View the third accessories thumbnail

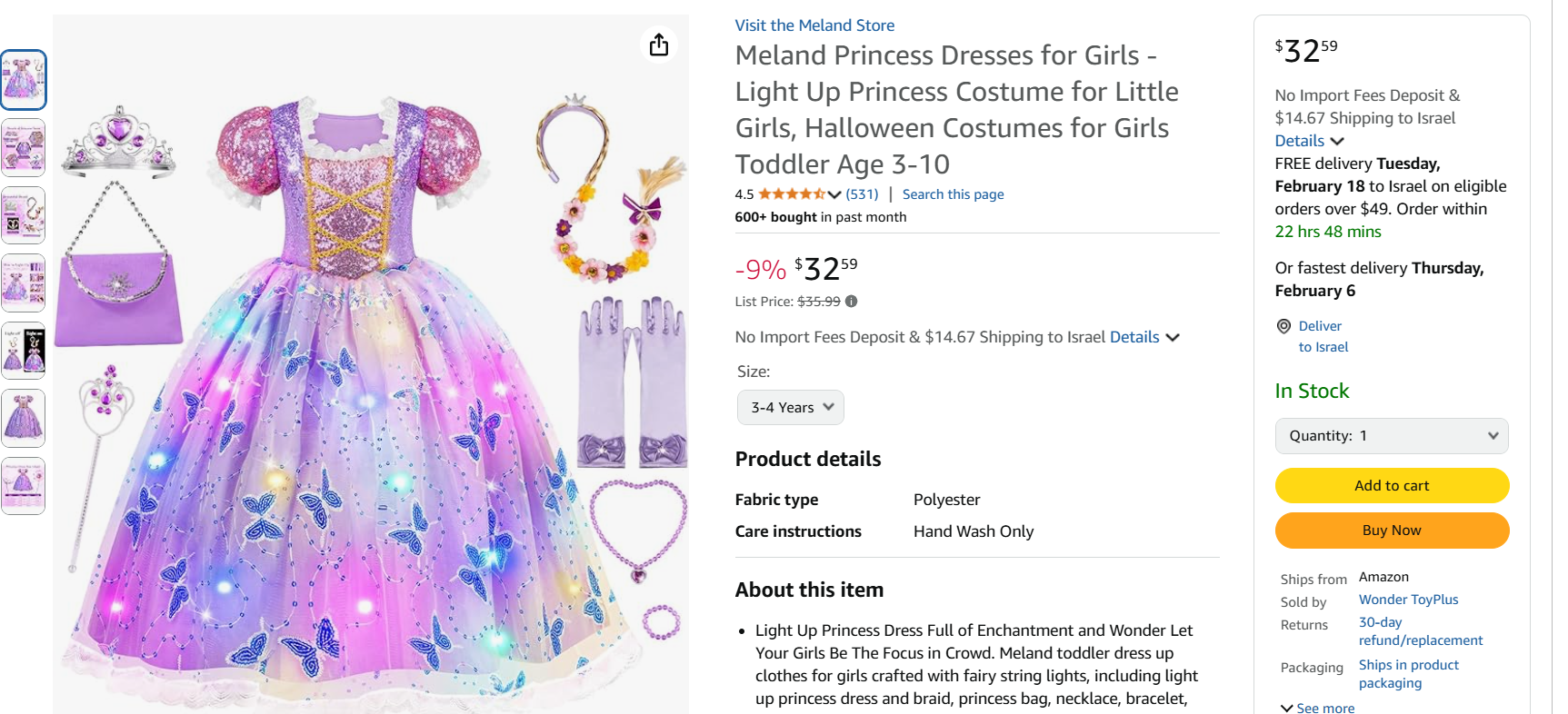tap(24, 215)
